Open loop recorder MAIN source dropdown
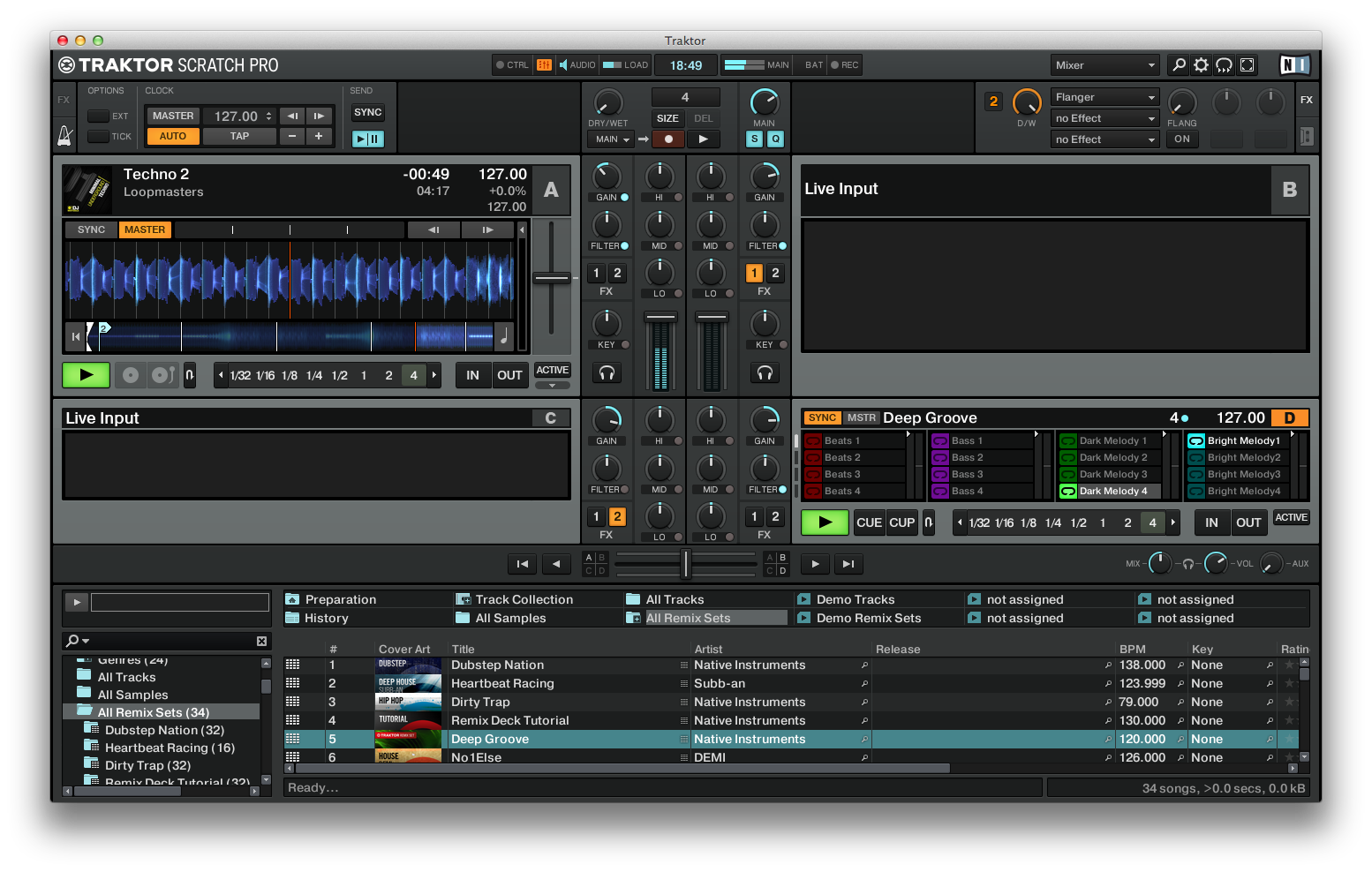The image size is (1372, 872). 612,139
